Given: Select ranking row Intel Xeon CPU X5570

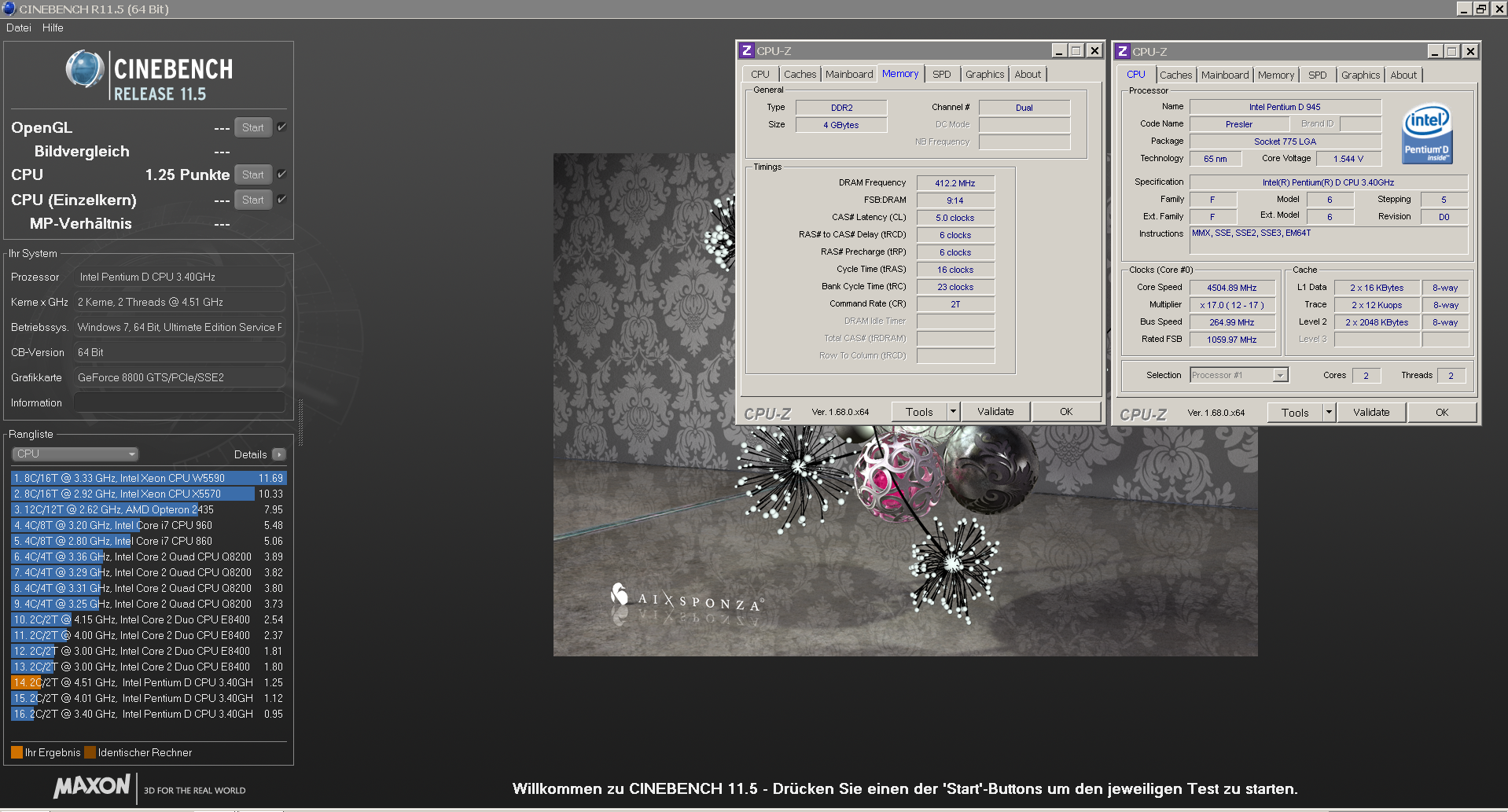Looking at the screenshot, I should point(149,494).
